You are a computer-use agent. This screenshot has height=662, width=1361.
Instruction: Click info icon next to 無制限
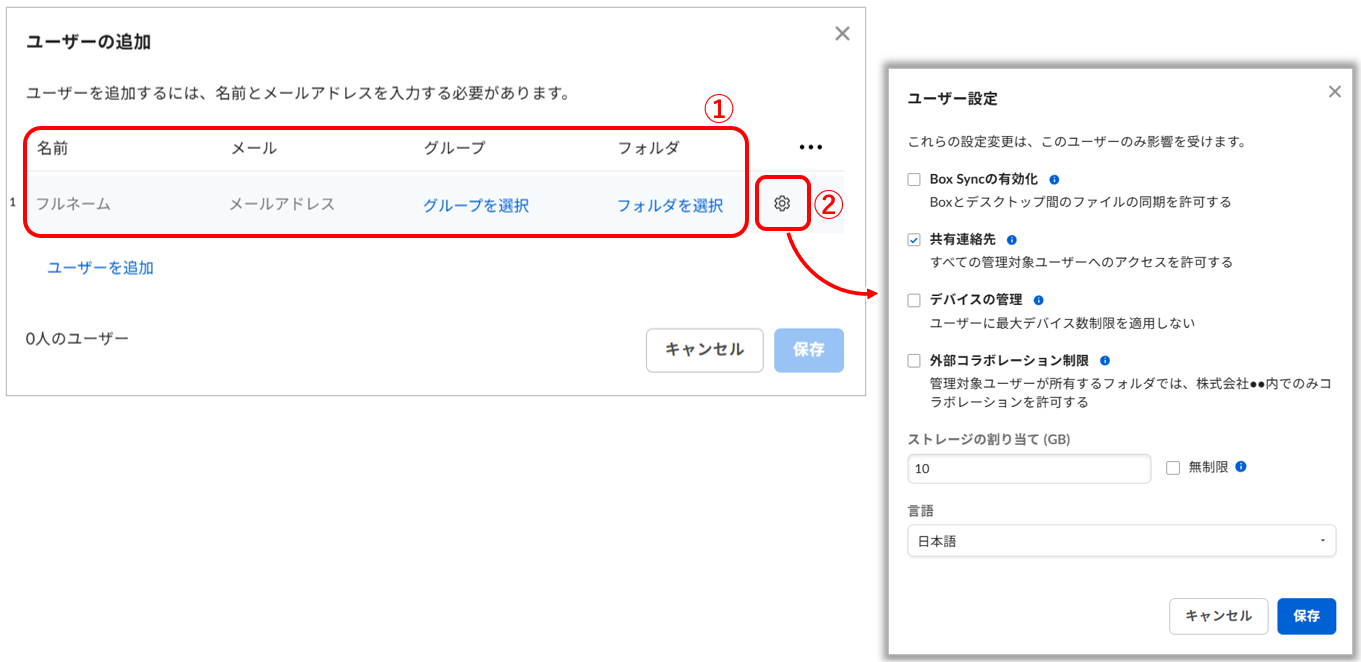(1241, 467)
